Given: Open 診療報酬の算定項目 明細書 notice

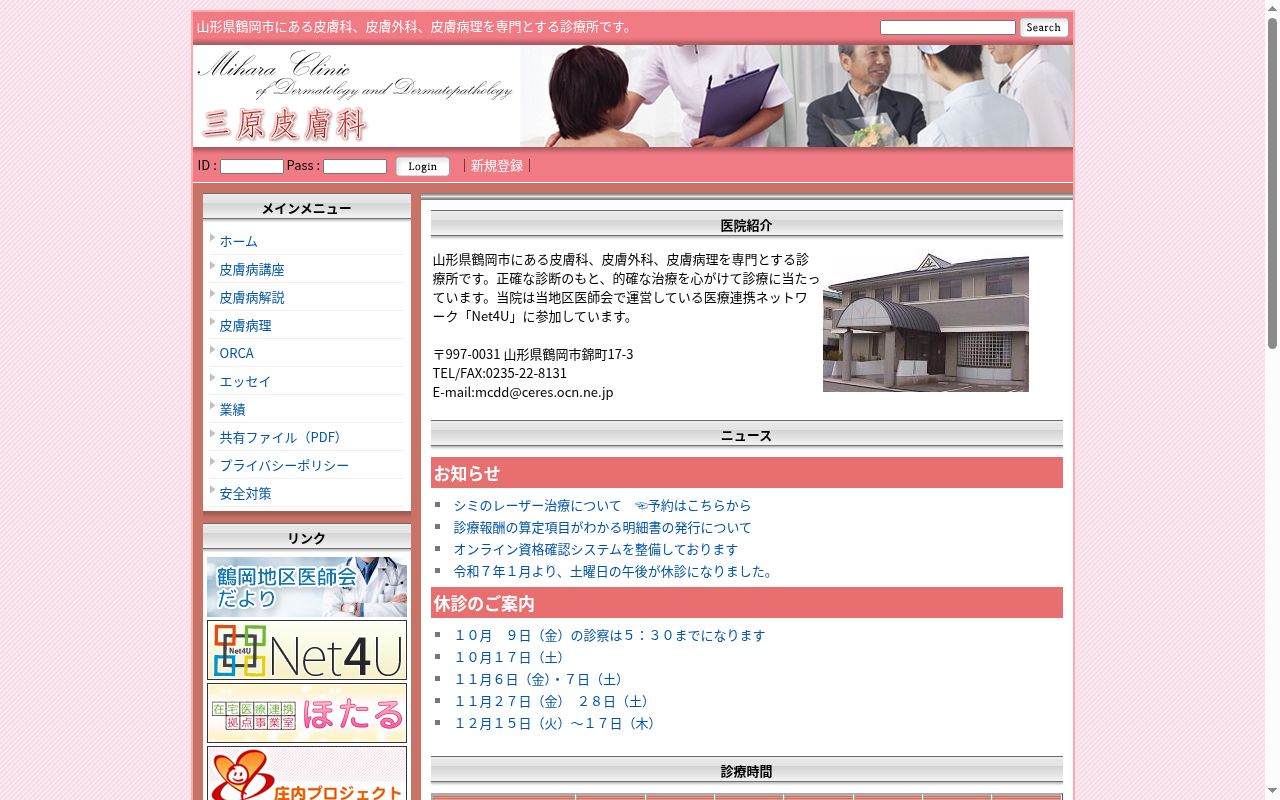Looking at the screenshot, I should 602,528.
